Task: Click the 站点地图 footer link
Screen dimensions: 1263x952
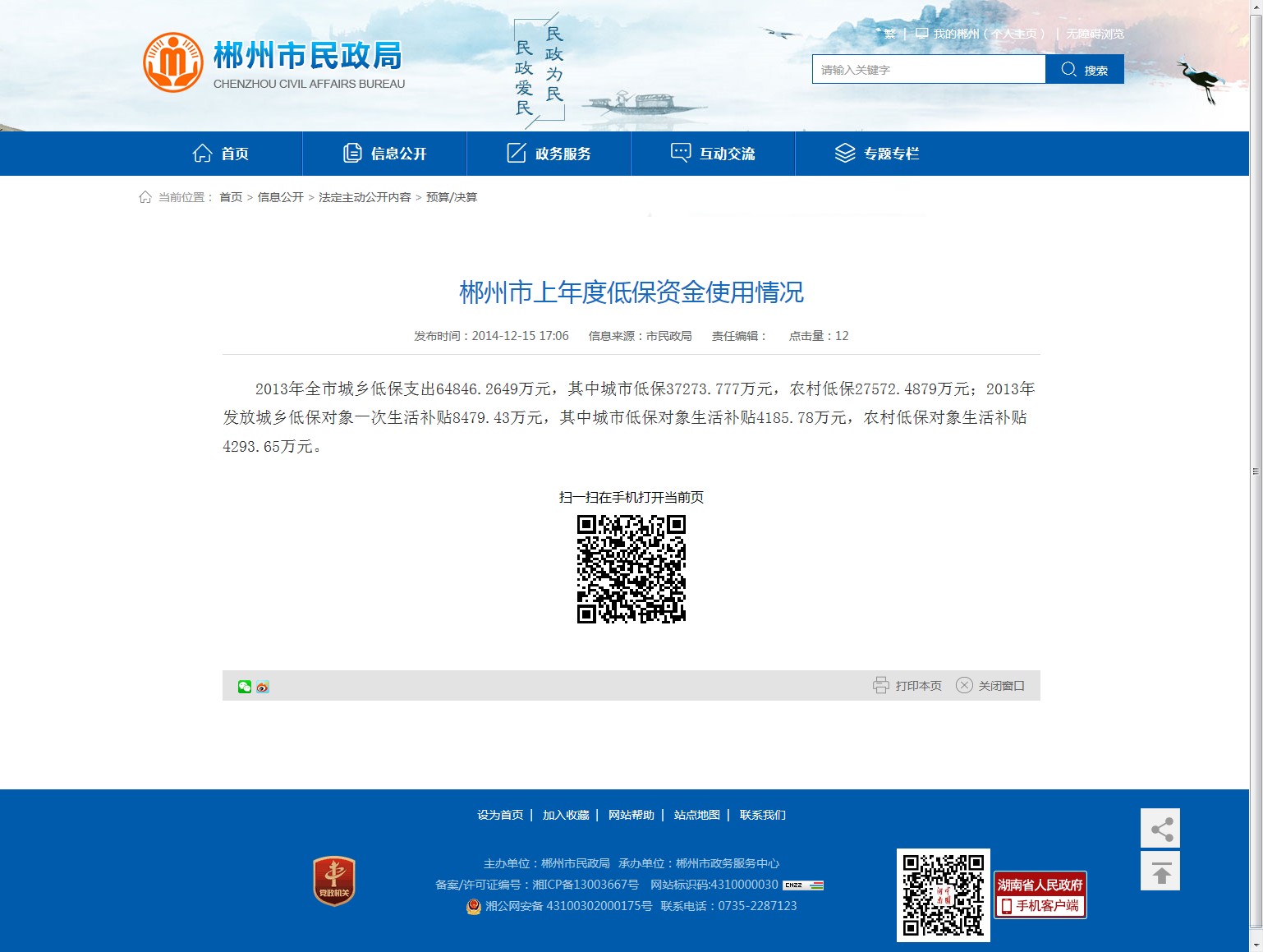Action: point(697,815)
